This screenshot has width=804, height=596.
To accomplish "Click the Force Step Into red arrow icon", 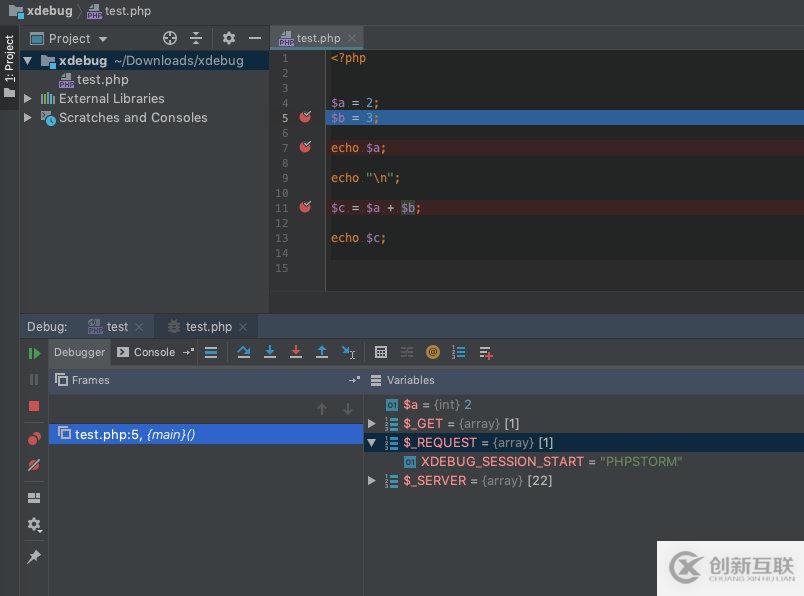I will click(296, 352).
